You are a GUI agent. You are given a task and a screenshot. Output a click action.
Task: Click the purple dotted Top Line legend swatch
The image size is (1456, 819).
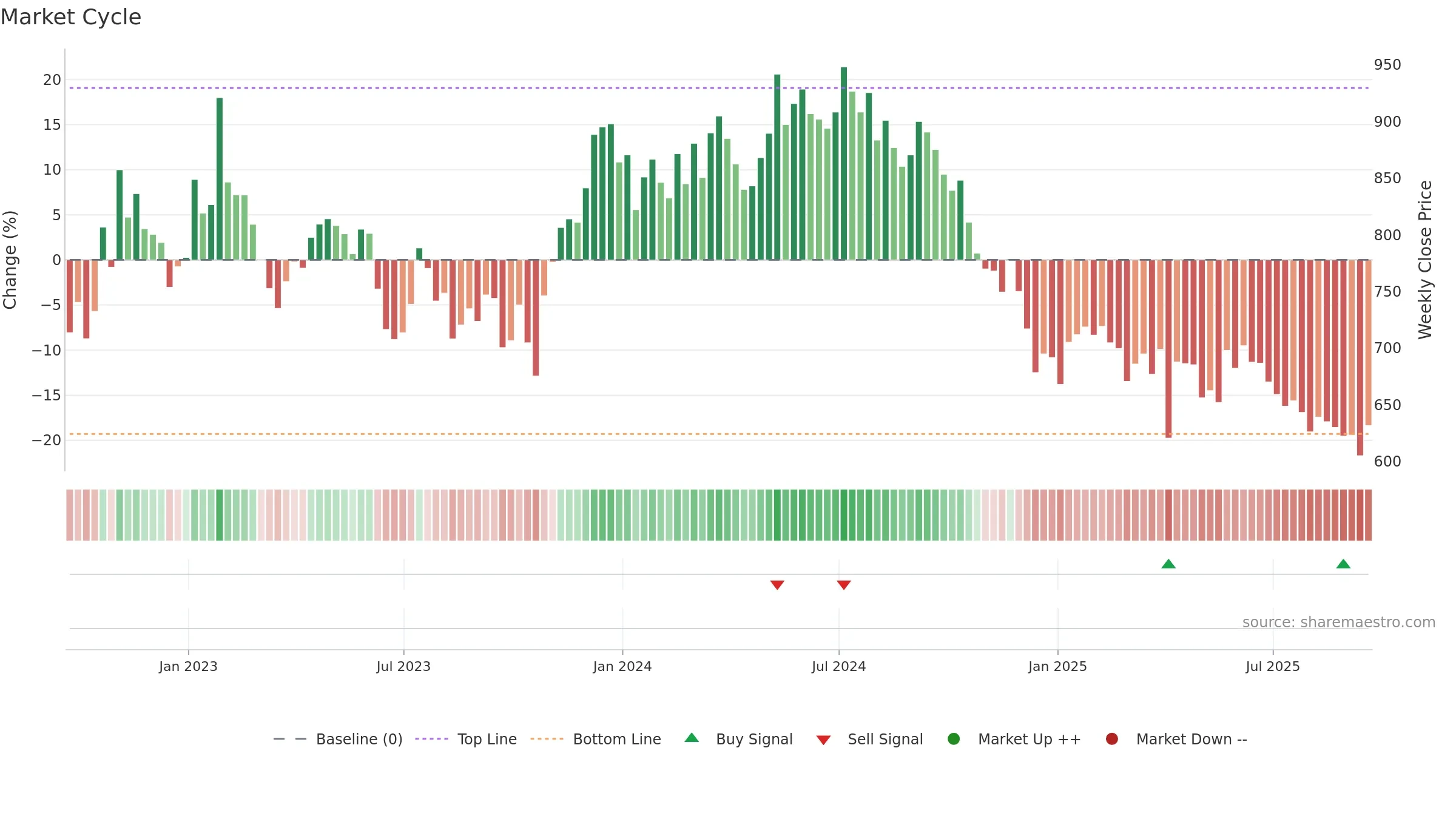(x=431, y=739)
